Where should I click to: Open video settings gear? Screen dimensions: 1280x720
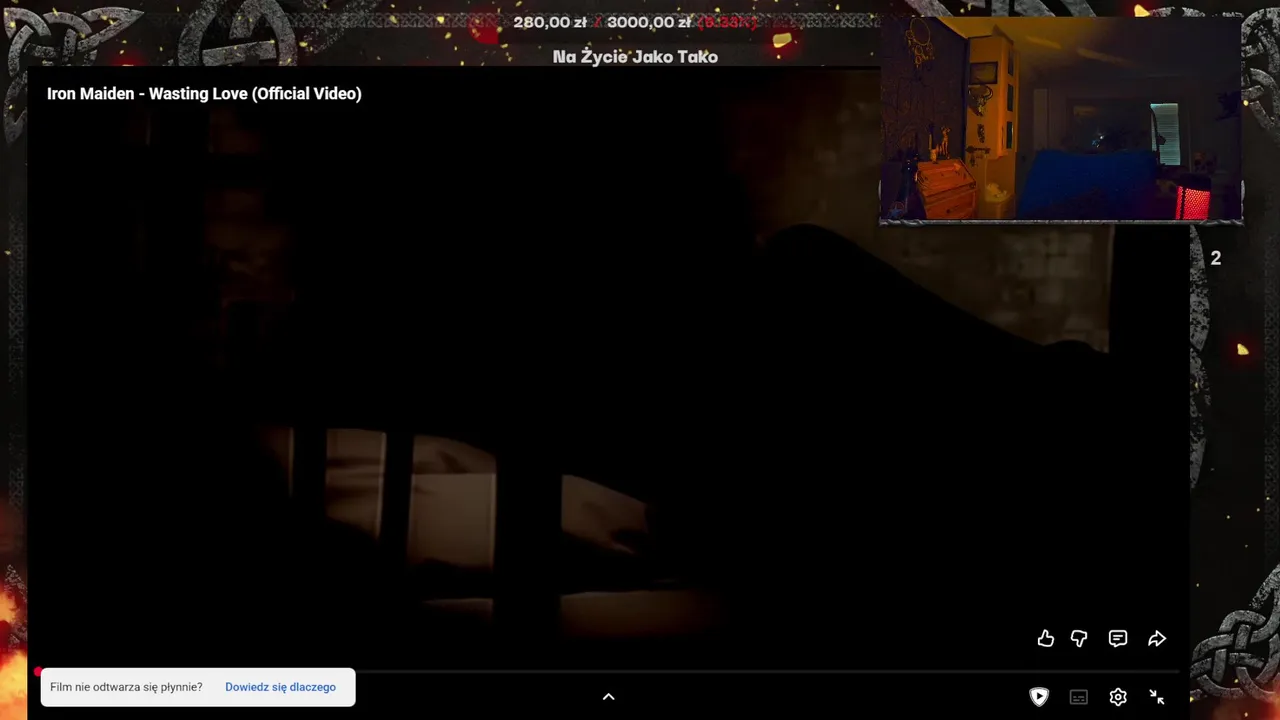tap(1118, 697)
